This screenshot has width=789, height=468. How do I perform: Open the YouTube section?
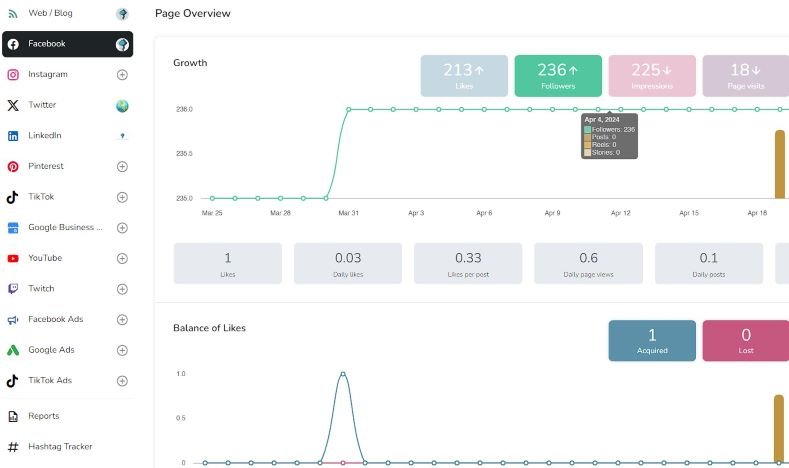coord(67,259)
